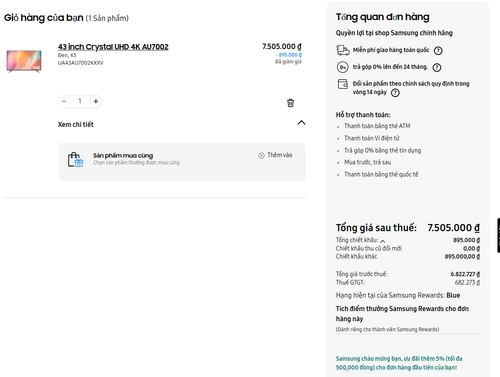Click the Tổng giá sau thuế total amount
The width and height of the screenshot is (500, 377).
tap(454, 228)
